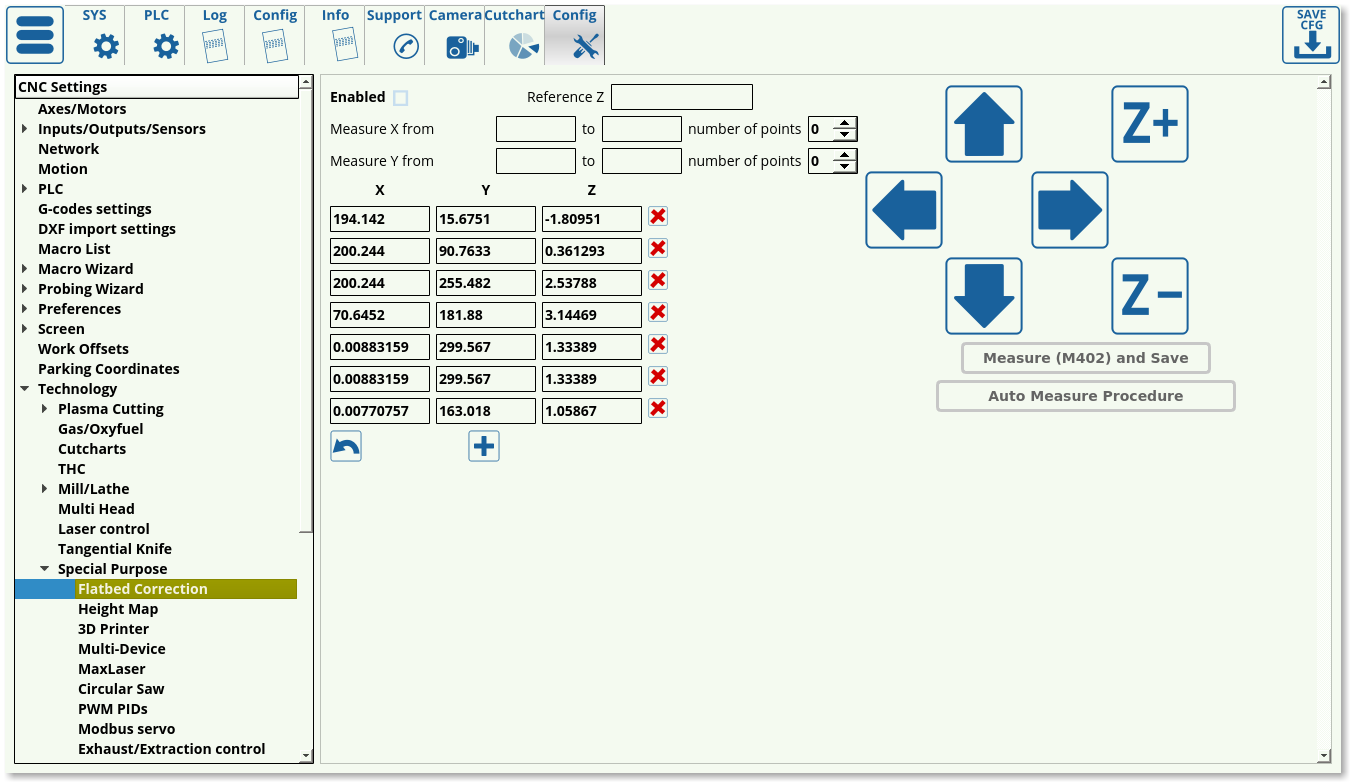The image size is (1350, 782).
Task: Click Auto Measure Procedure button
Action: [x=1085, y=396]
